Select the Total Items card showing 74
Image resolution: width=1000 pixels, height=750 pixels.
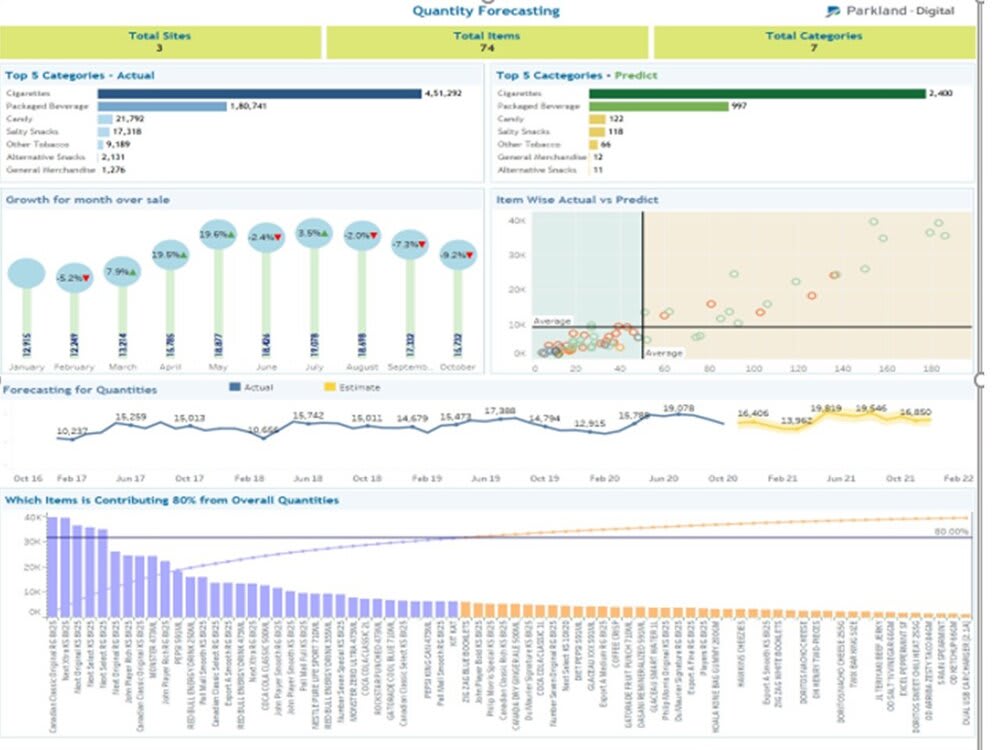pyautogui.click(x=486, y=40)
